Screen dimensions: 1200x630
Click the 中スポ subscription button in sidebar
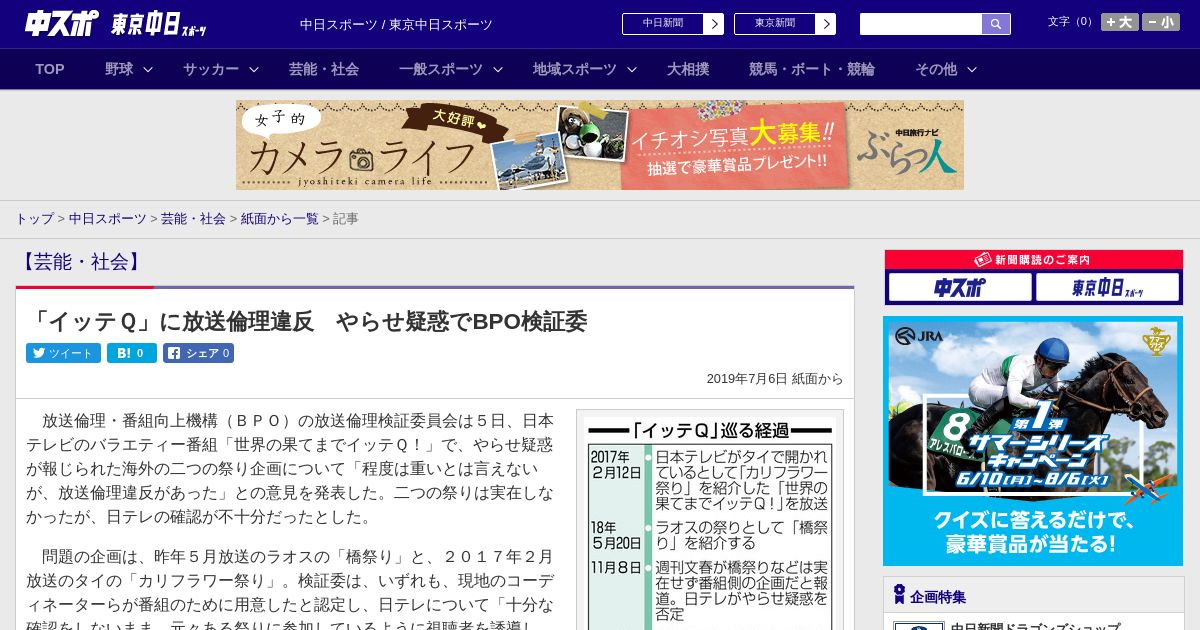[x=960, y=288]
